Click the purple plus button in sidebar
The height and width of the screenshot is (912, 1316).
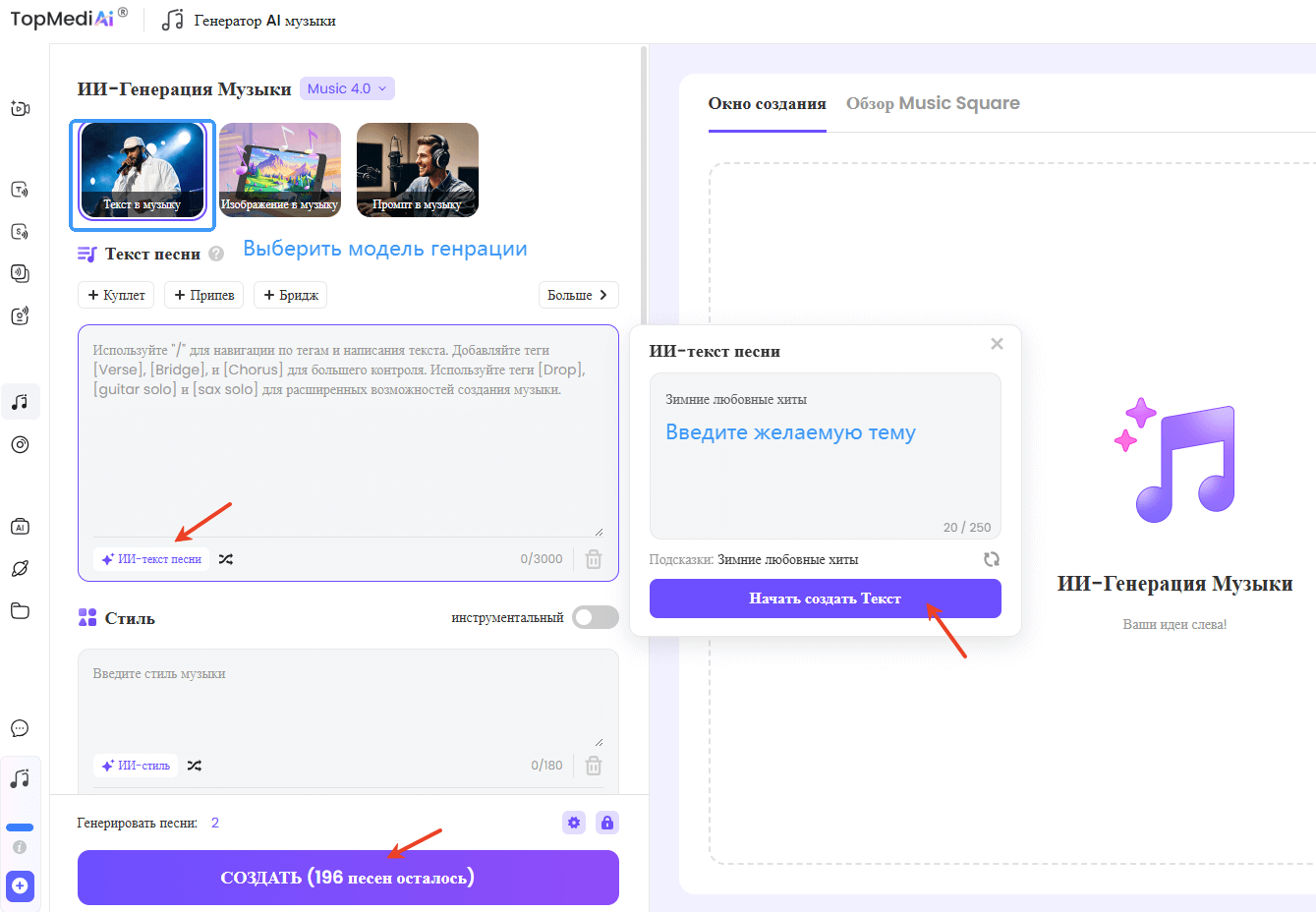point(20,885)
